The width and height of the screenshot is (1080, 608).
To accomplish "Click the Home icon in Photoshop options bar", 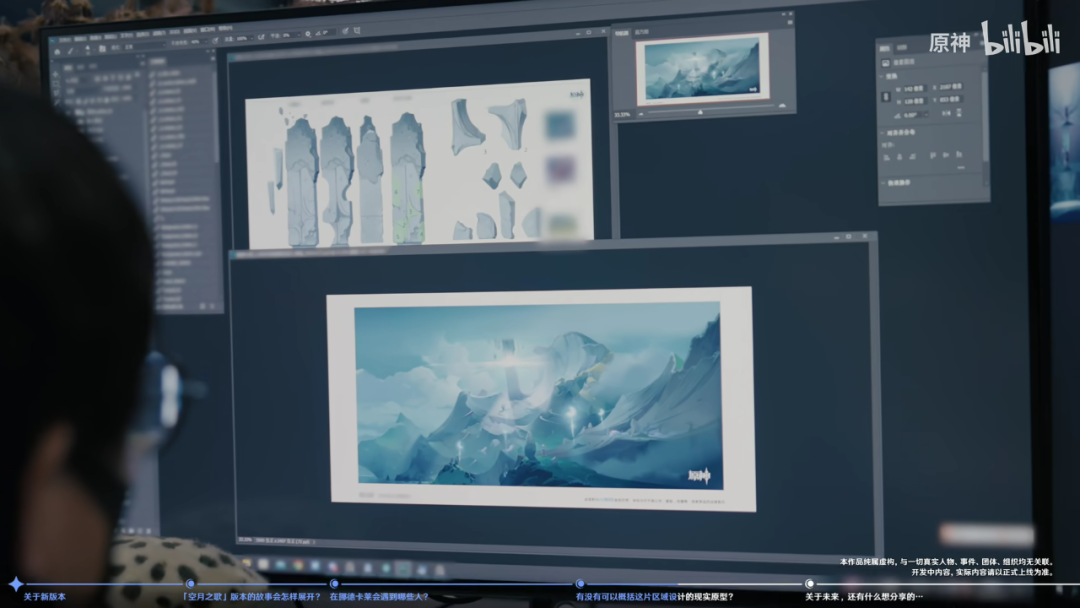I will (57, 52).
